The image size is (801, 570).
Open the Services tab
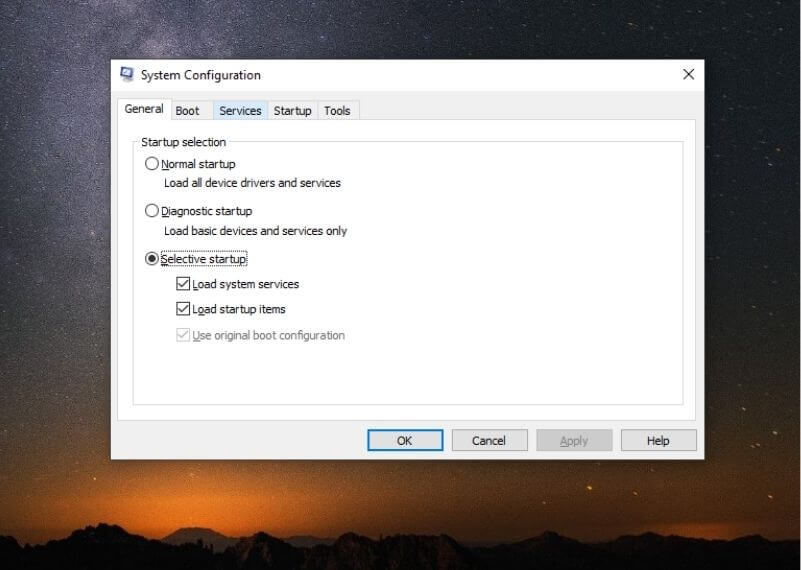pos(240,111)
